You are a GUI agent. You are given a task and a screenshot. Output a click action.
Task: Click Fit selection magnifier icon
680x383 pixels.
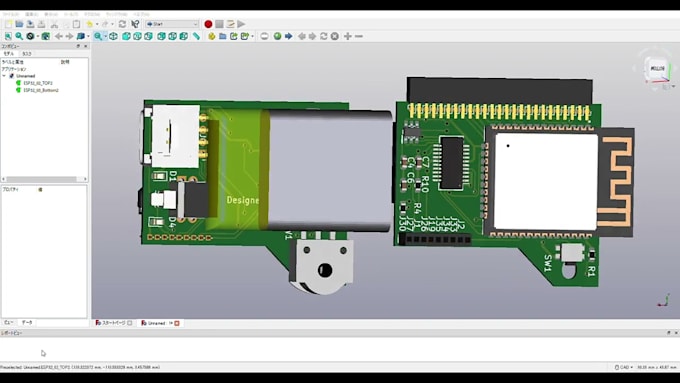click(x=19, y=36)
